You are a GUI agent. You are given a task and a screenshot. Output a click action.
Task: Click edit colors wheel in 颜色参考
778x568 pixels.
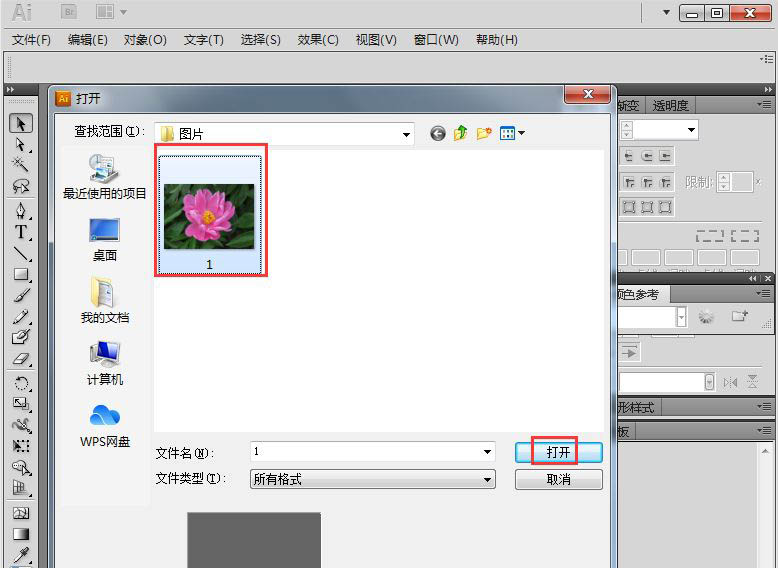tap(706, 316)
